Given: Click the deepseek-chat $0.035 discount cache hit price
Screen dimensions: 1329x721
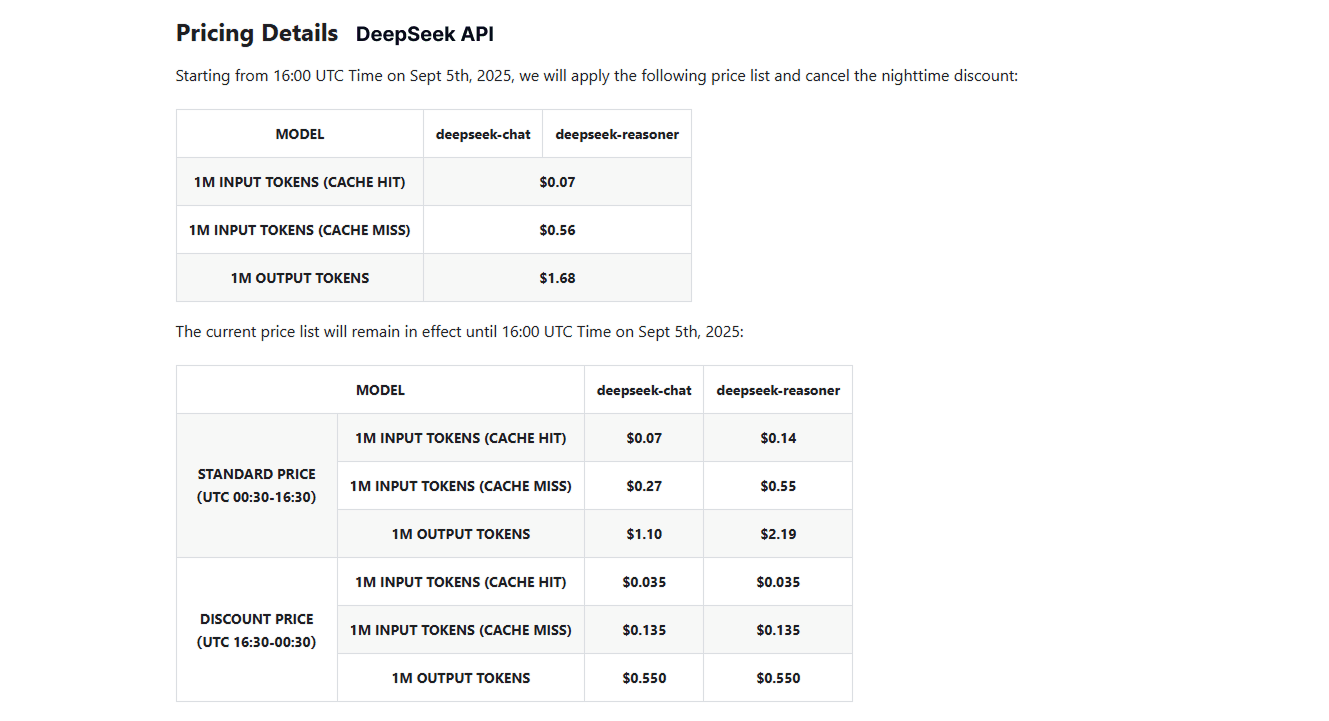Looking at the screenshot, I should pyautogui.click(x=644, y=582).
